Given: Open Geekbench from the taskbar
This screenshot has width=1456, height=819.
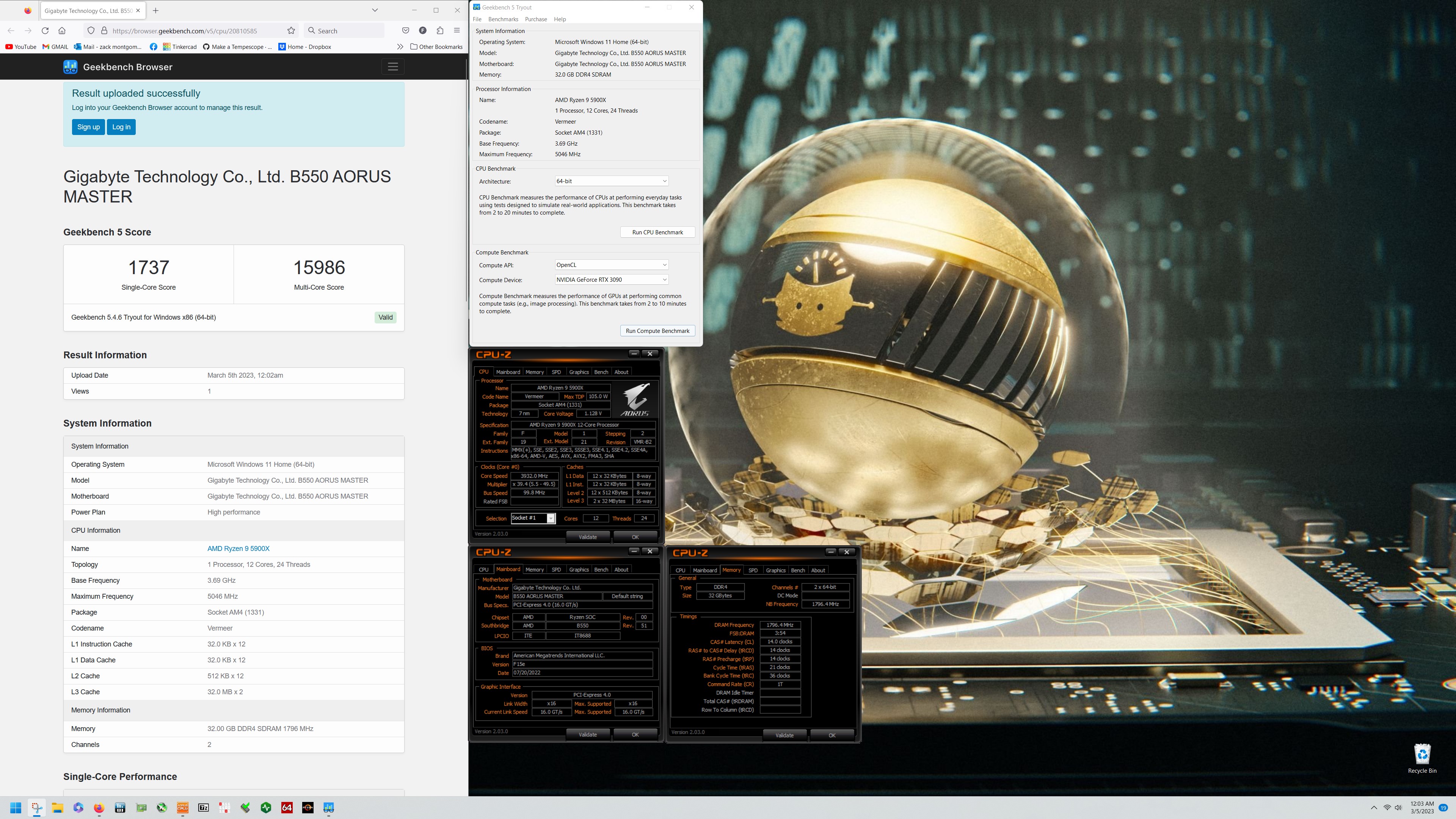Looking at the screenshot, I should click(328, 808).
